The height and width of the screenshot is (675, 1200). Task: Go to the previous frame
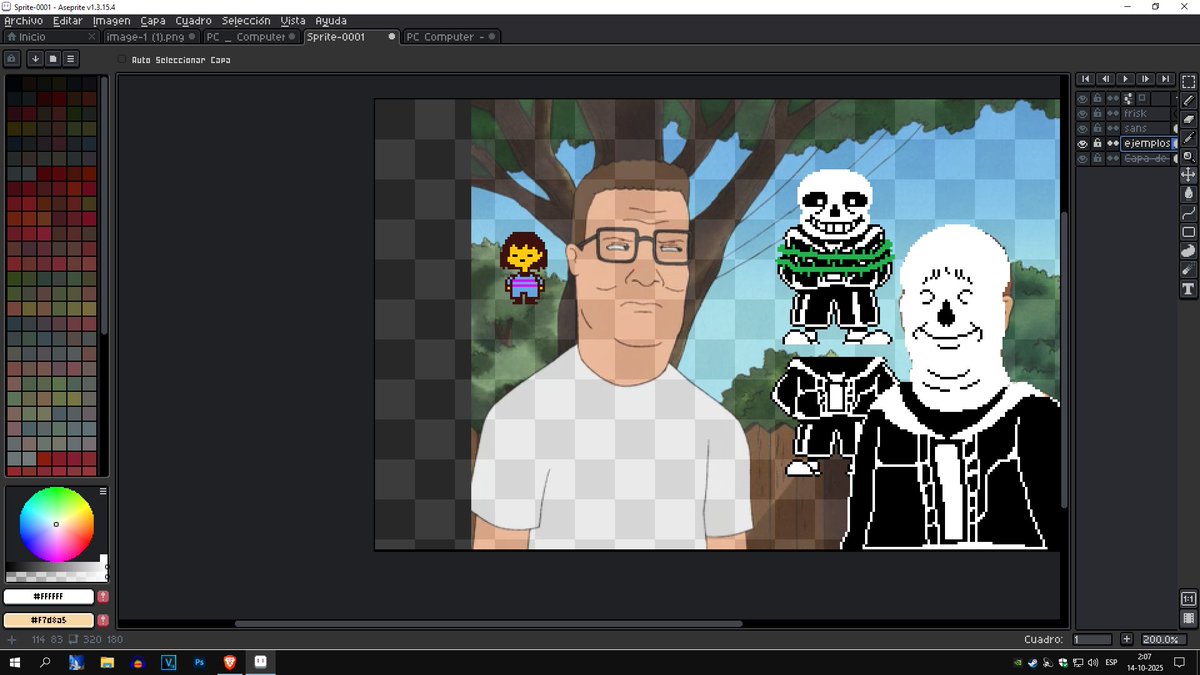[1106, 79]
